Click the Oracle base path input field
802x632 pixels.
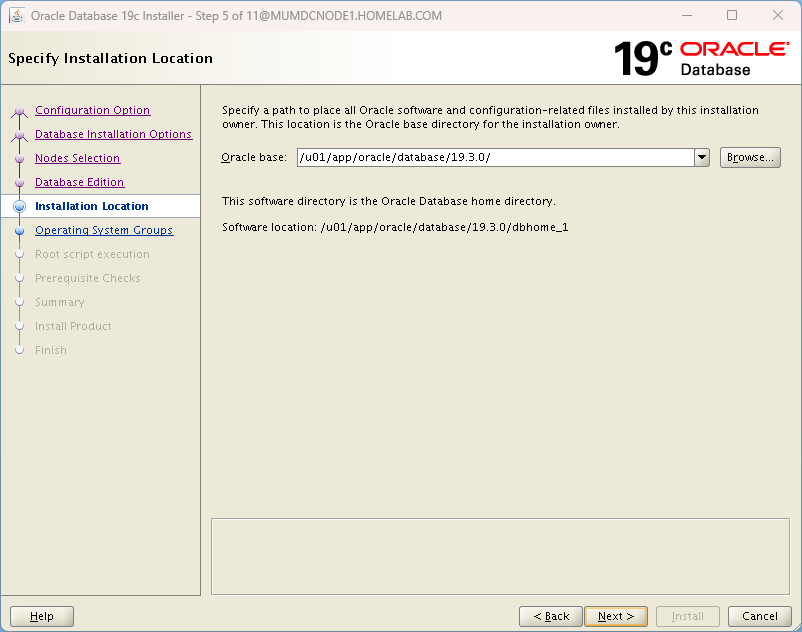pyautogui.click(x=494, y=158)
